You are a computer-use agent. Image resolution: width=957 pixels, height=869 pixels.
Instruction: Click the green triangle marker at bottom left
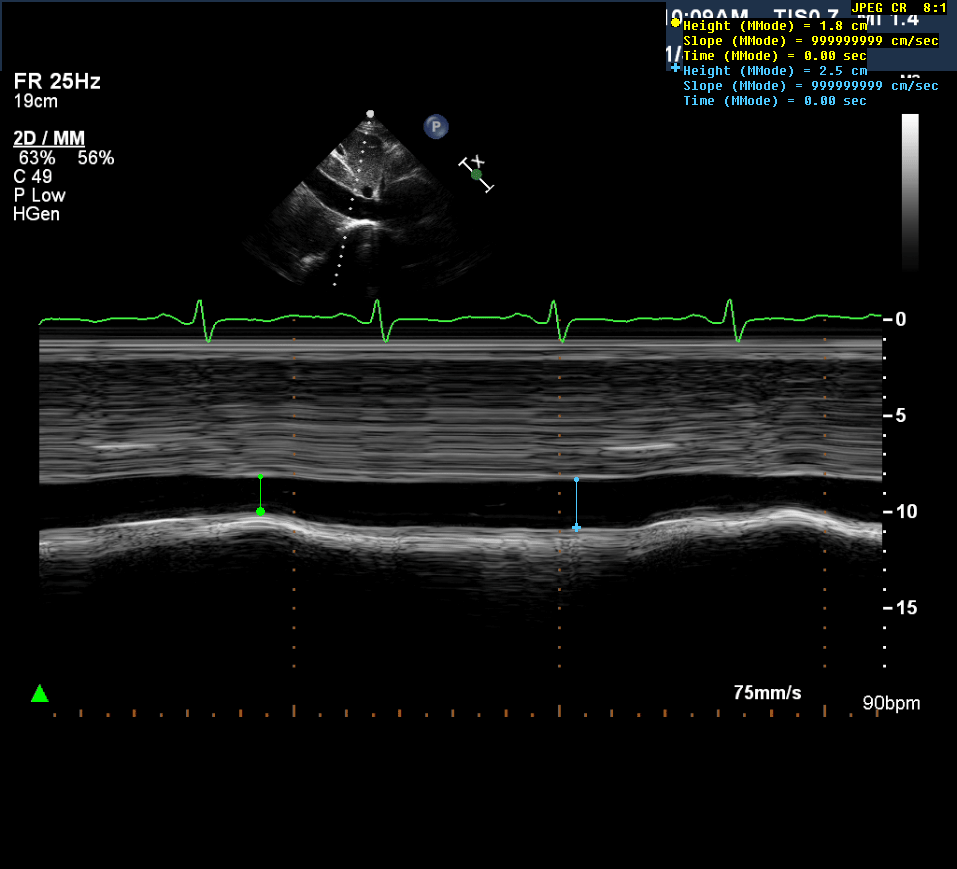[39, 693]
